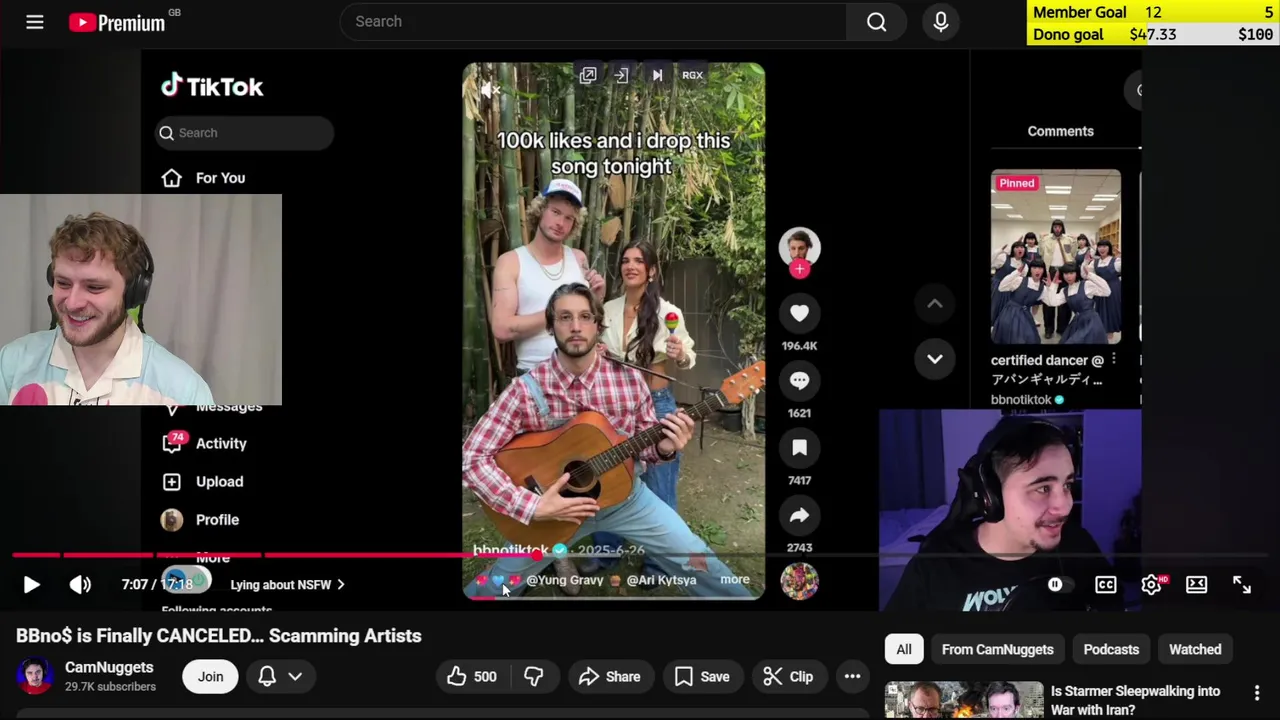Screen dimensions: 1280x720
Task: Open the CamNuggets channel name link
Action: point(109,667)
